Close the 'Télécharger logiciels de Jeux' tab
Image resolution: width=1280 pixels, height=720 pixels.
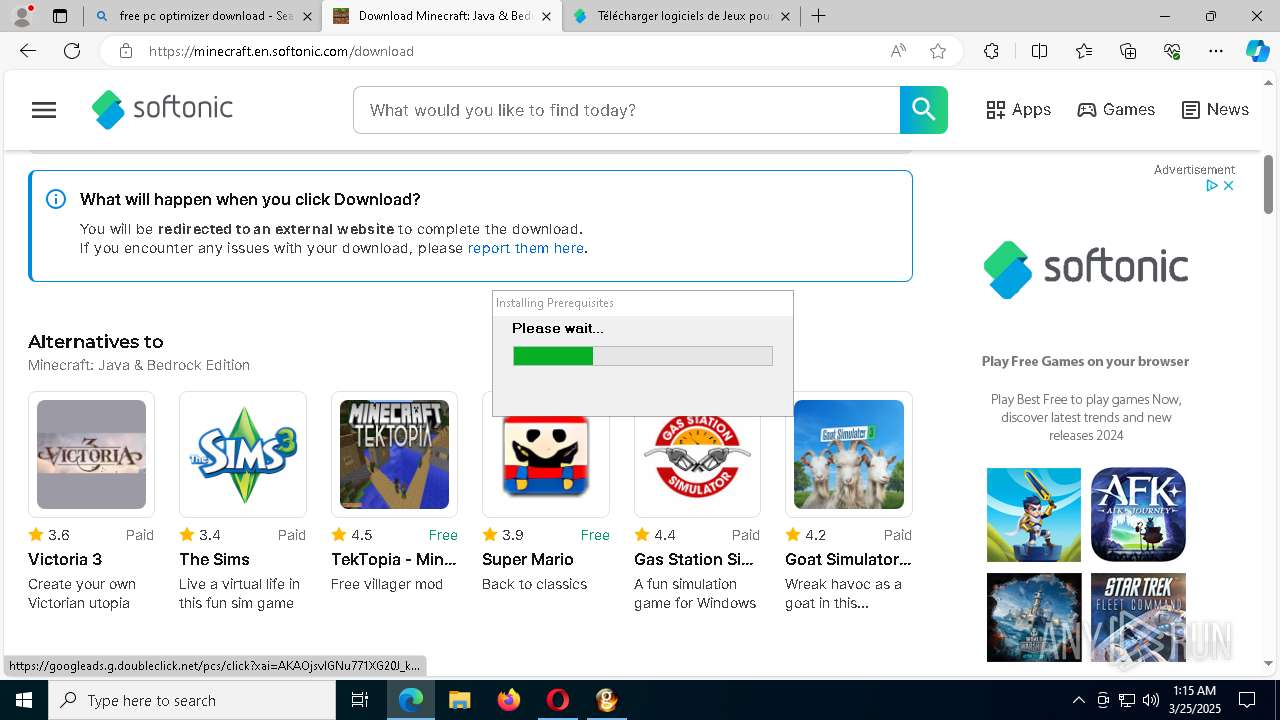[x=786, y=16]
